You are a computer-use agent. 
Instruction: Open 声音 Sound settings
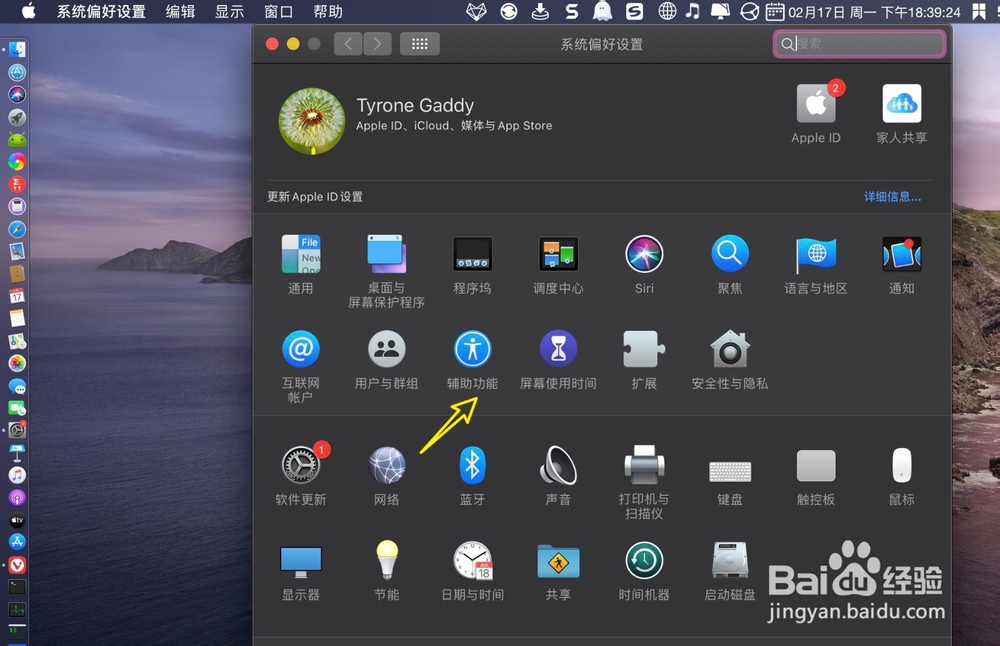[557, 465]
